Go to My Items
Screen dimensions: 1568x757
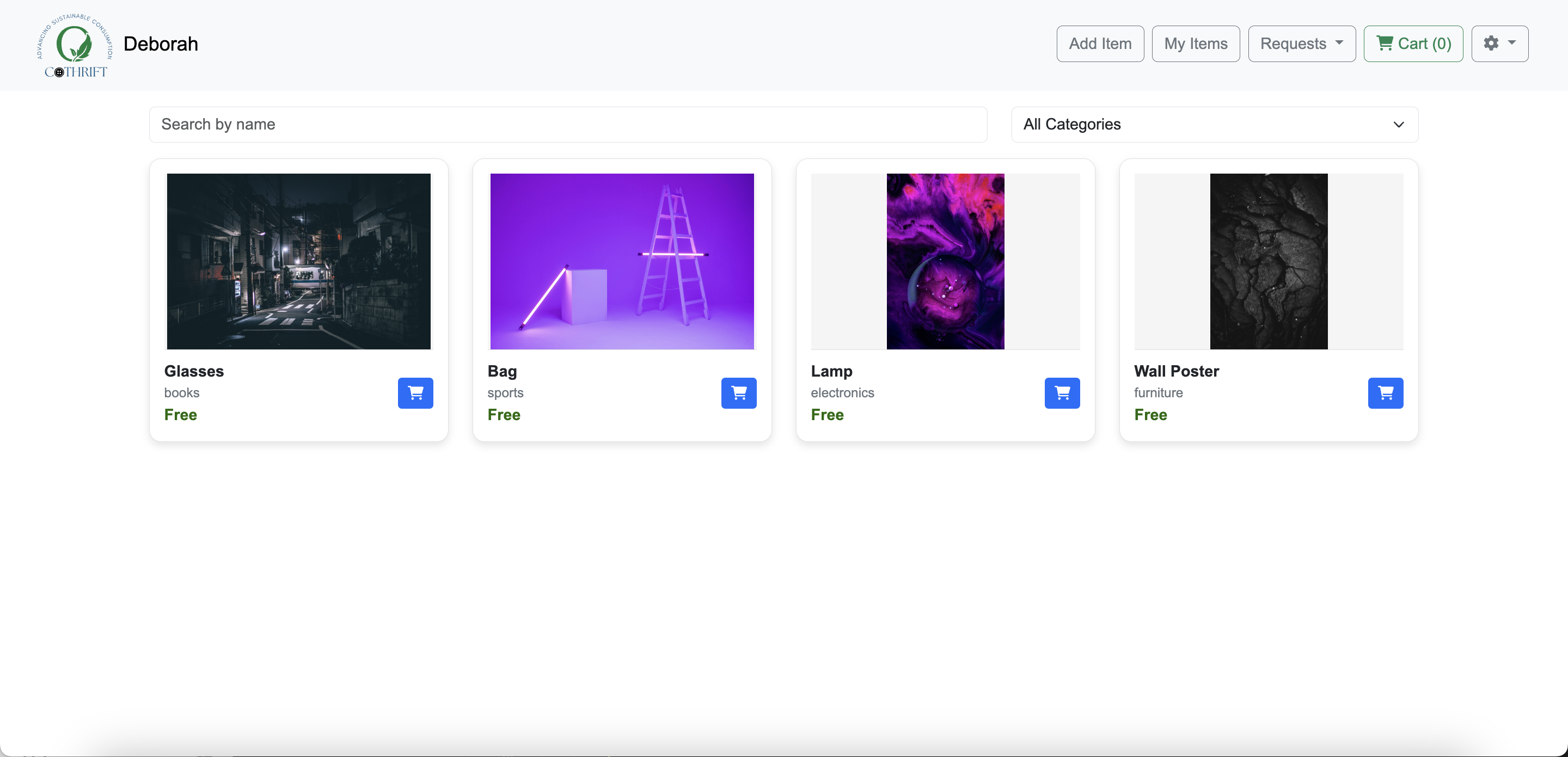pyautogui.click(x=1195, y=43)
